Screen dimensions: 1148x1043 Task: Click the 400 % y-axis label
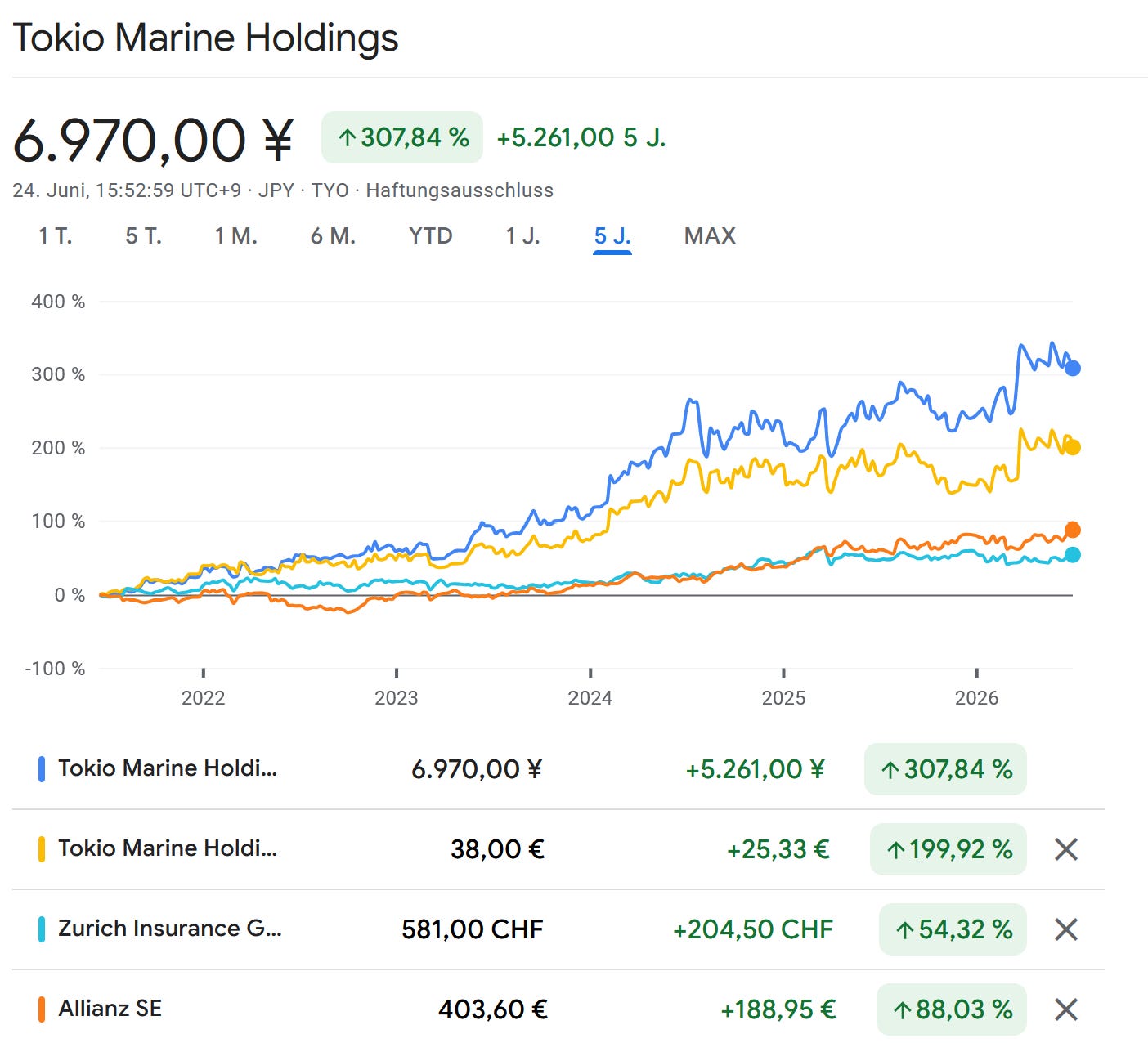[x=58, y=302]
